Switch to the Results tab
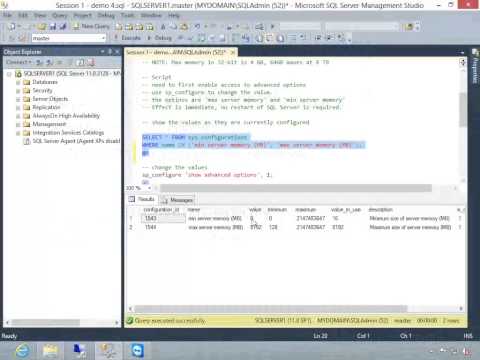The image size is (480, 360). (x=142, y=199)
